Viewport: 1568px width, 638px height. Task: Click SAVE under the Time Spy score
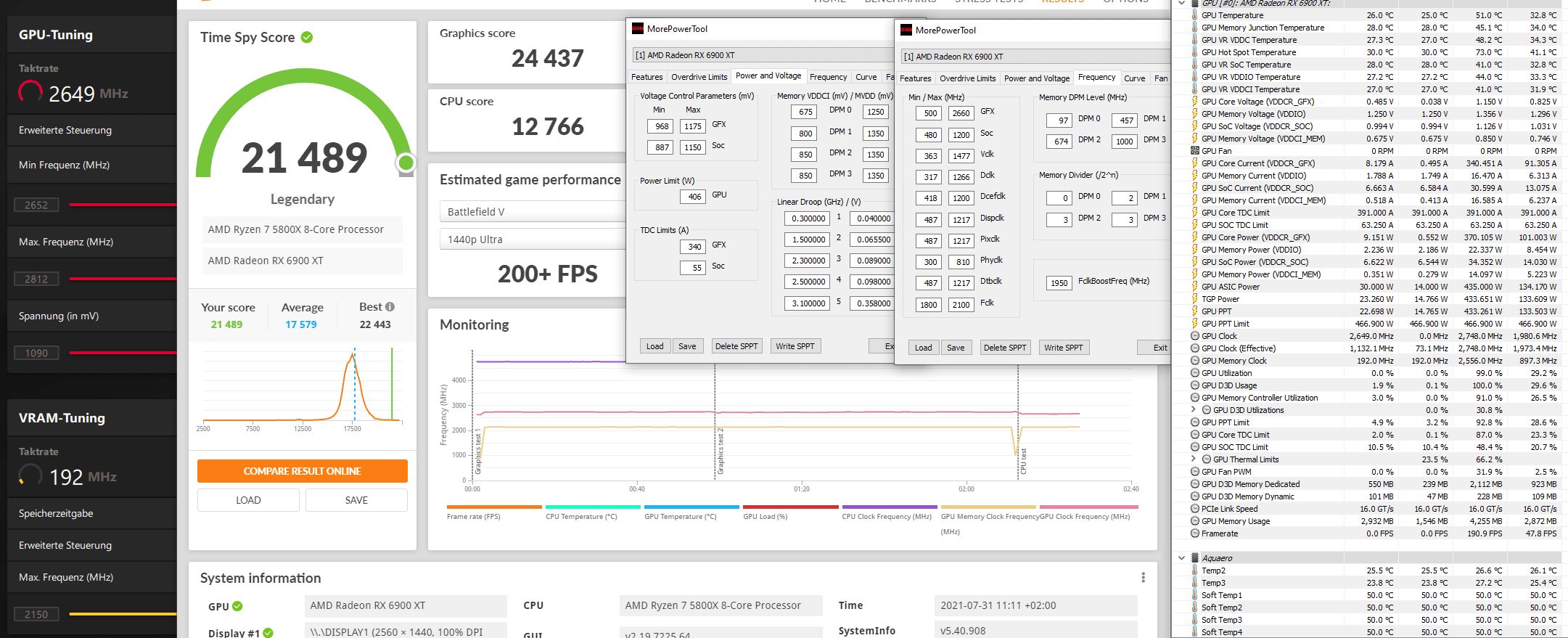(356, 500)
